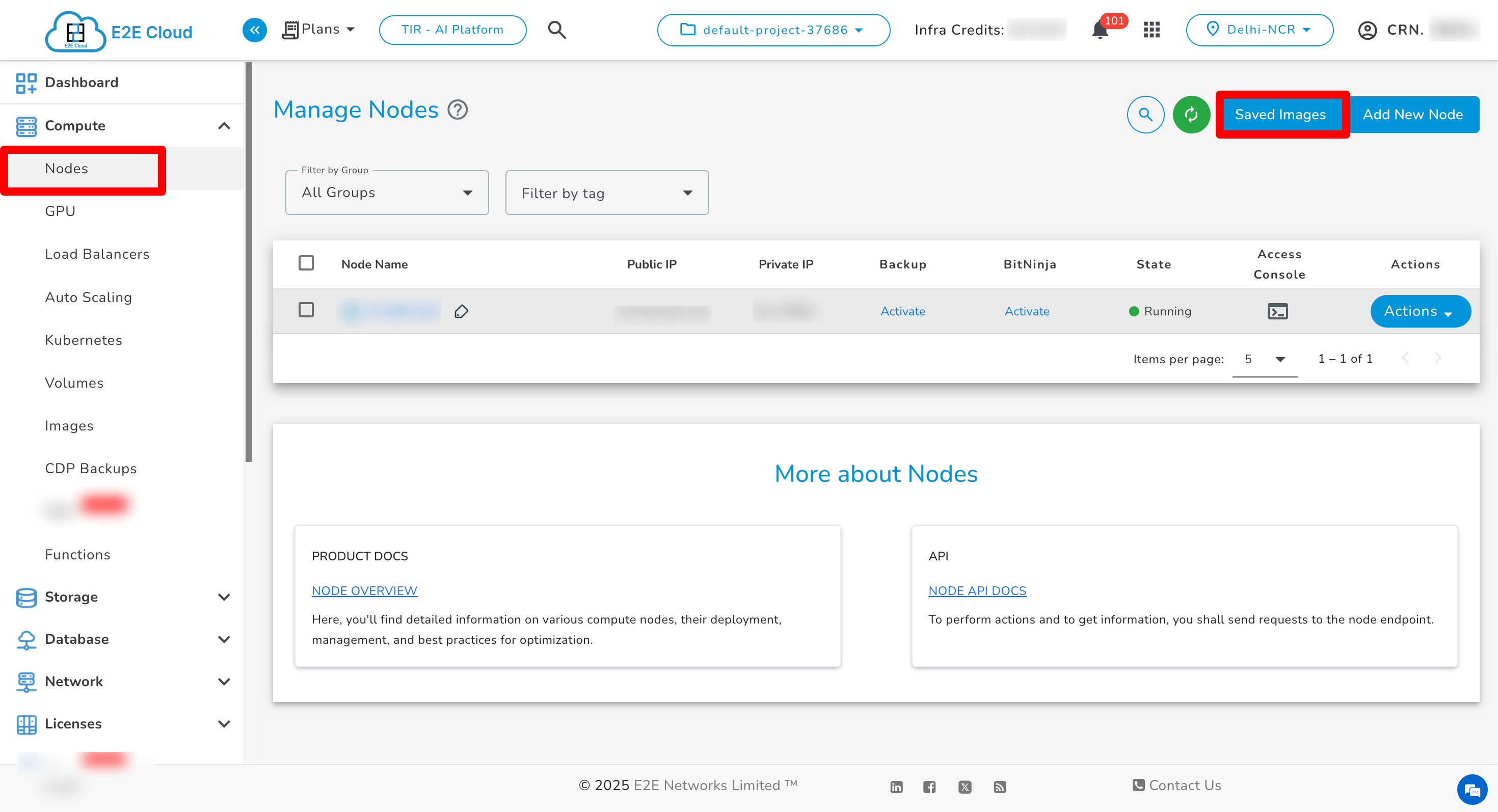Open the CRN user account icon
1498x812 pixels.
pyautogui.click(x=1367, y=30)
